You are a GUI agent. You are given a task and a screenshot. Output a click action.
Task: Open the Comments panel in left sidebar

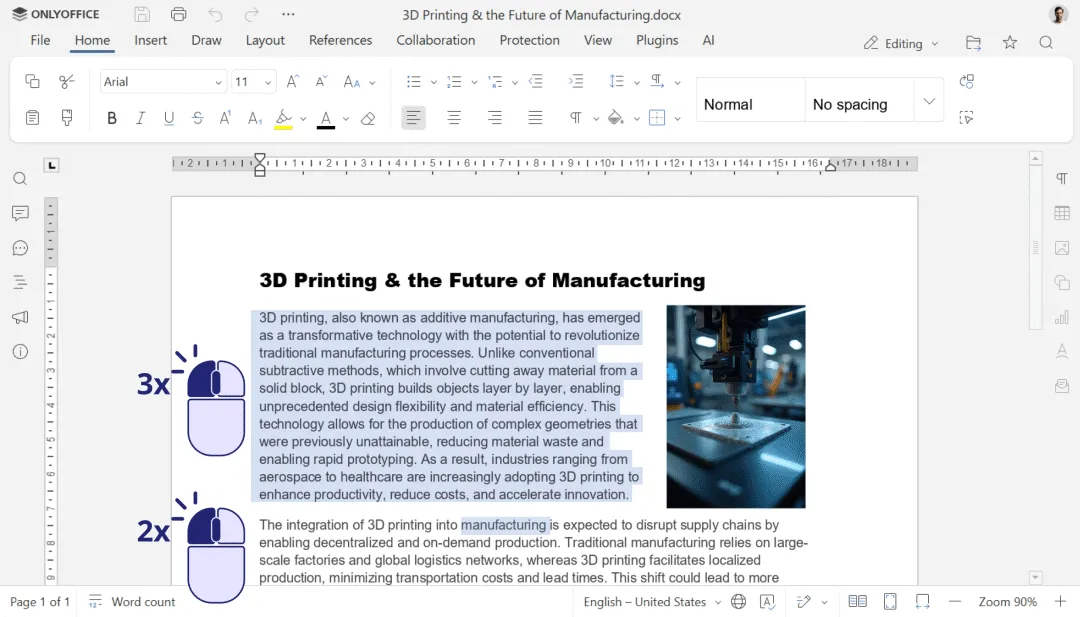(20, 213)
